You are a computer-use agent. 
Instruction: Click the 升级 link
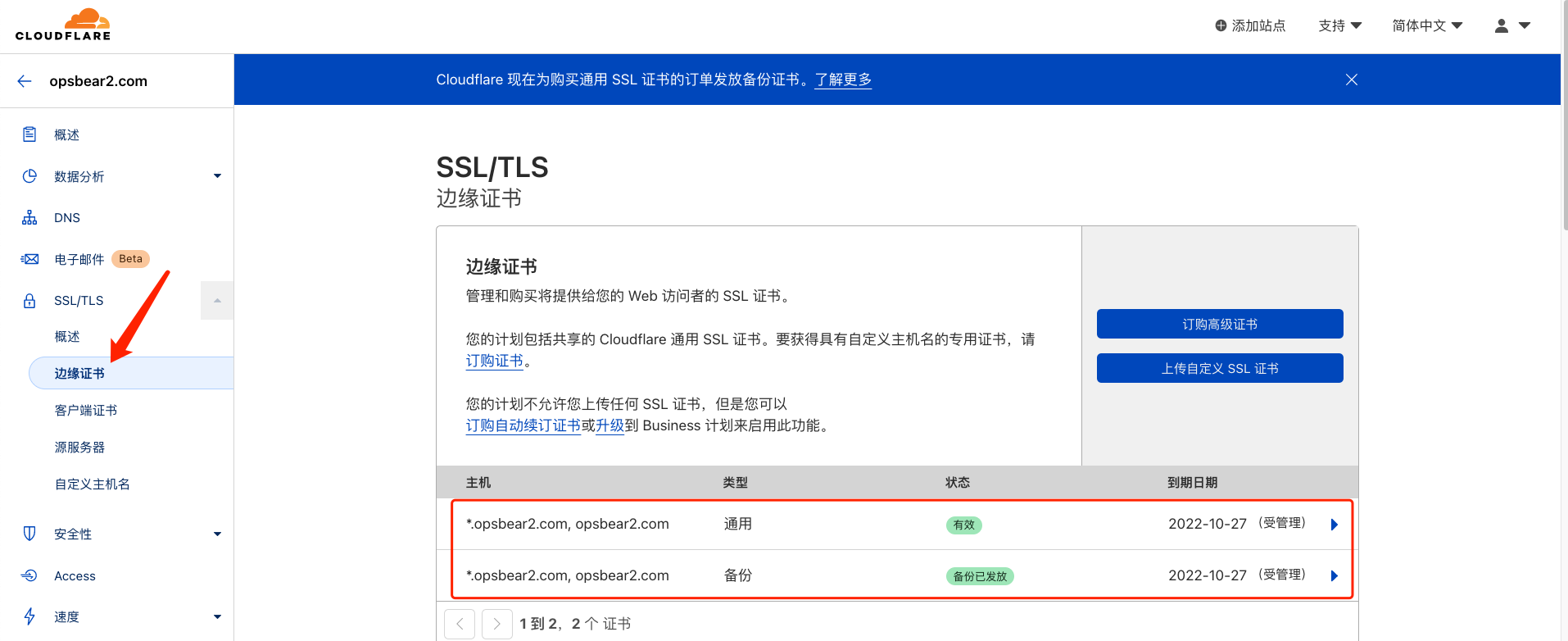coord(610,425)
